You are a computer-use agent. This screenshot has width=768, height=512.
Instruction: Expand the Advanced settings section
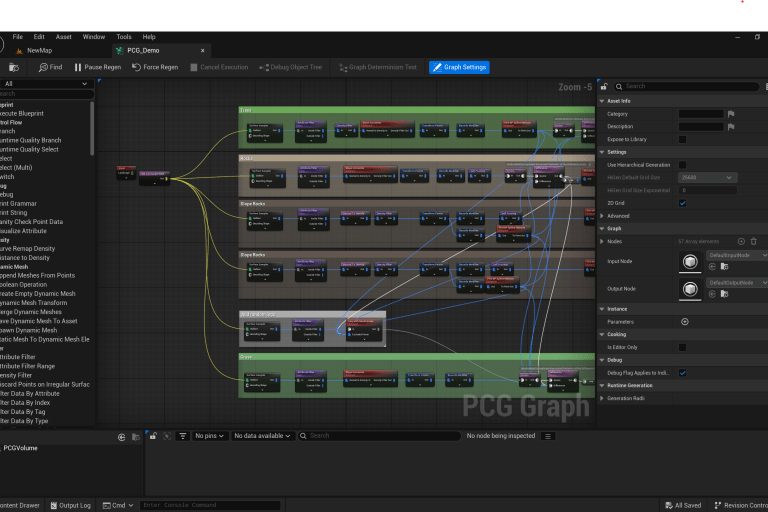pos(602,216)
